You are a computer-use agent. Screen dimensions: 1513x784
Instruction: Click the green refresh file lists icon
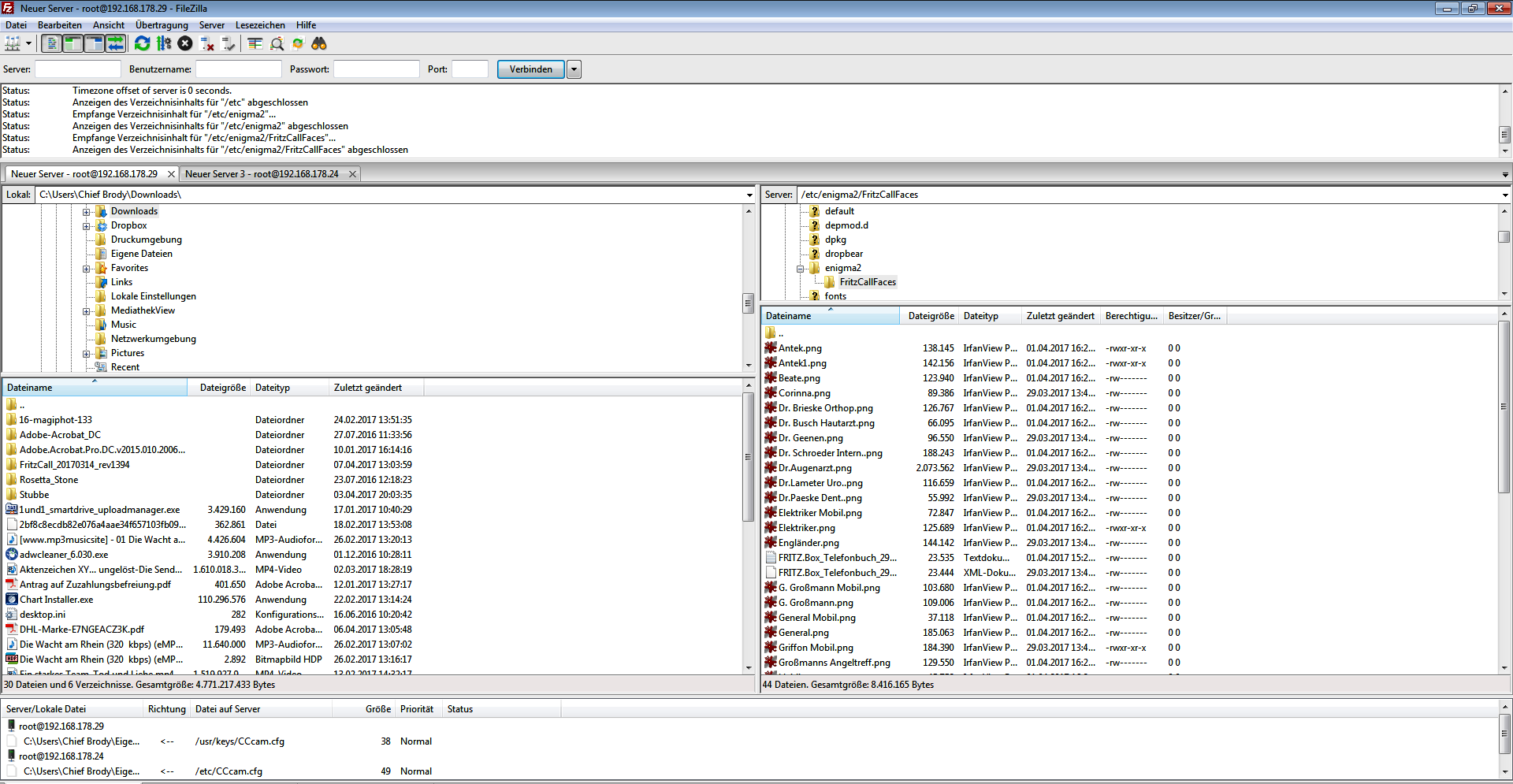[142, 44]
